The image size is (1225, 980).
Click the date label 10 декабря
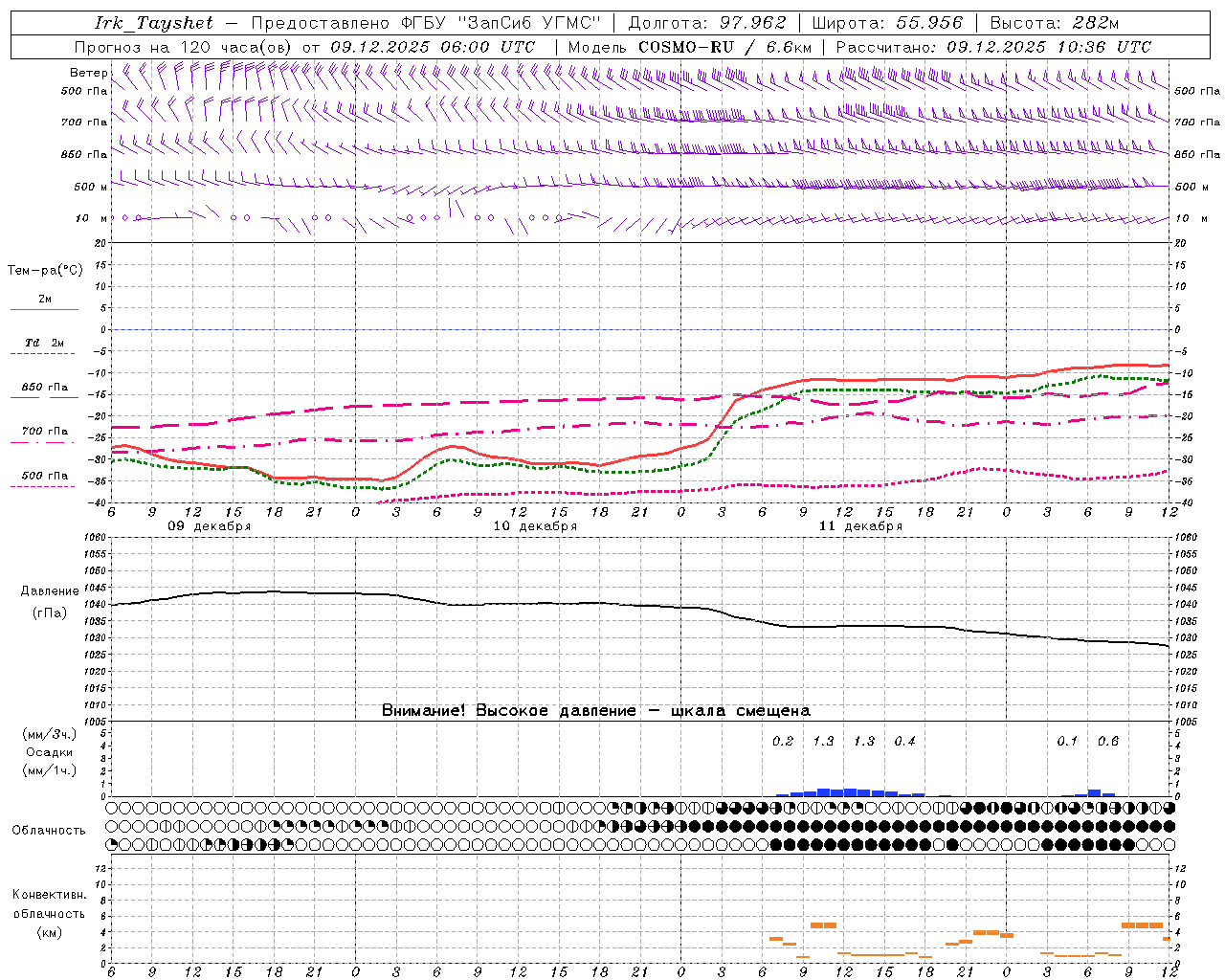click(535, 526)
